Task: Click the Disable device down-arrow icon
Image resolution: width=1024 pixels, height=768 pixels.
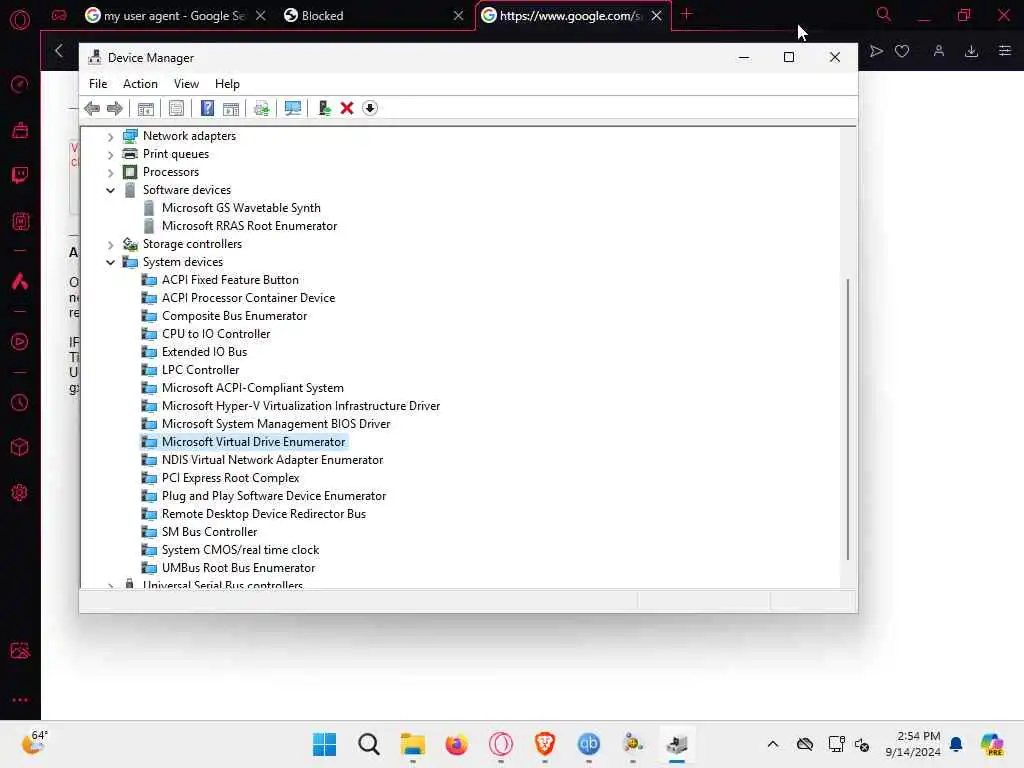Action: [370, 108]
